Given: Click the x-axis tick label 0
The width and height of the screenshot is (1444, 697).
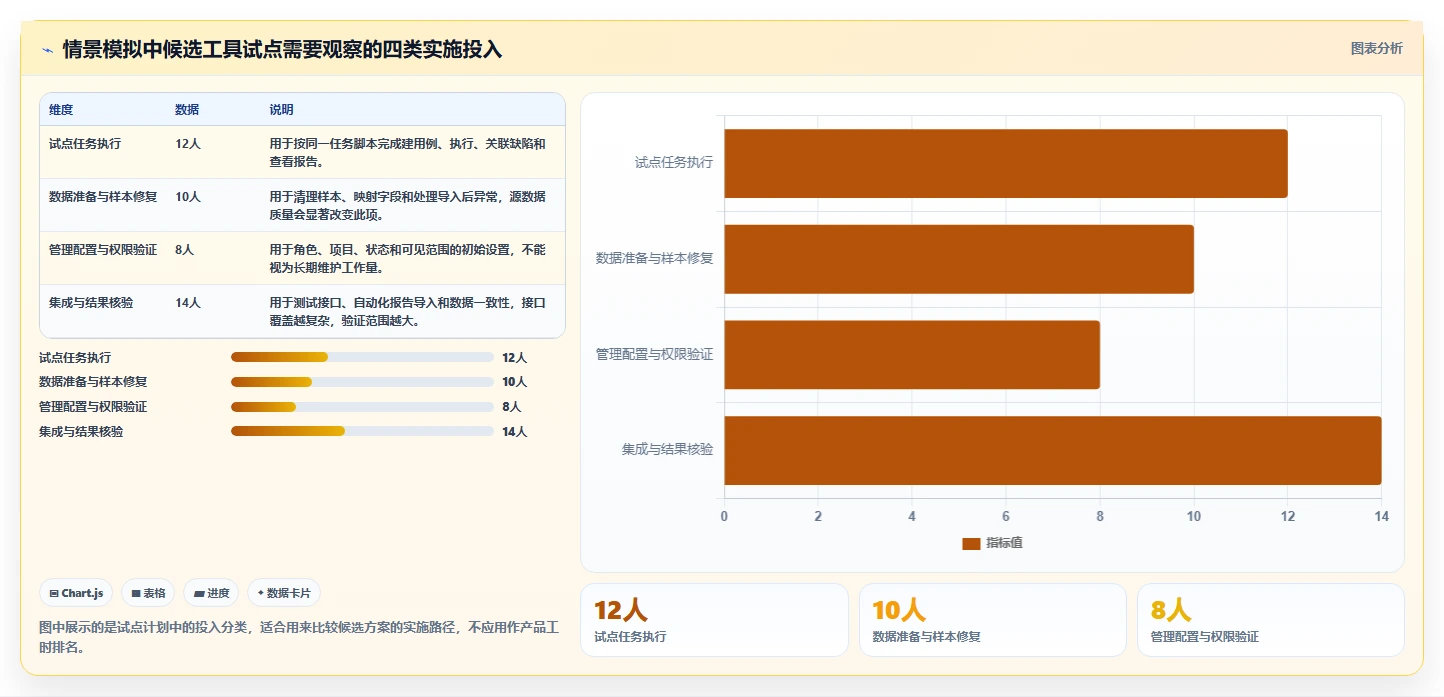Looking at the screenshot, I should pyautogui.click(x=724, y=516).
